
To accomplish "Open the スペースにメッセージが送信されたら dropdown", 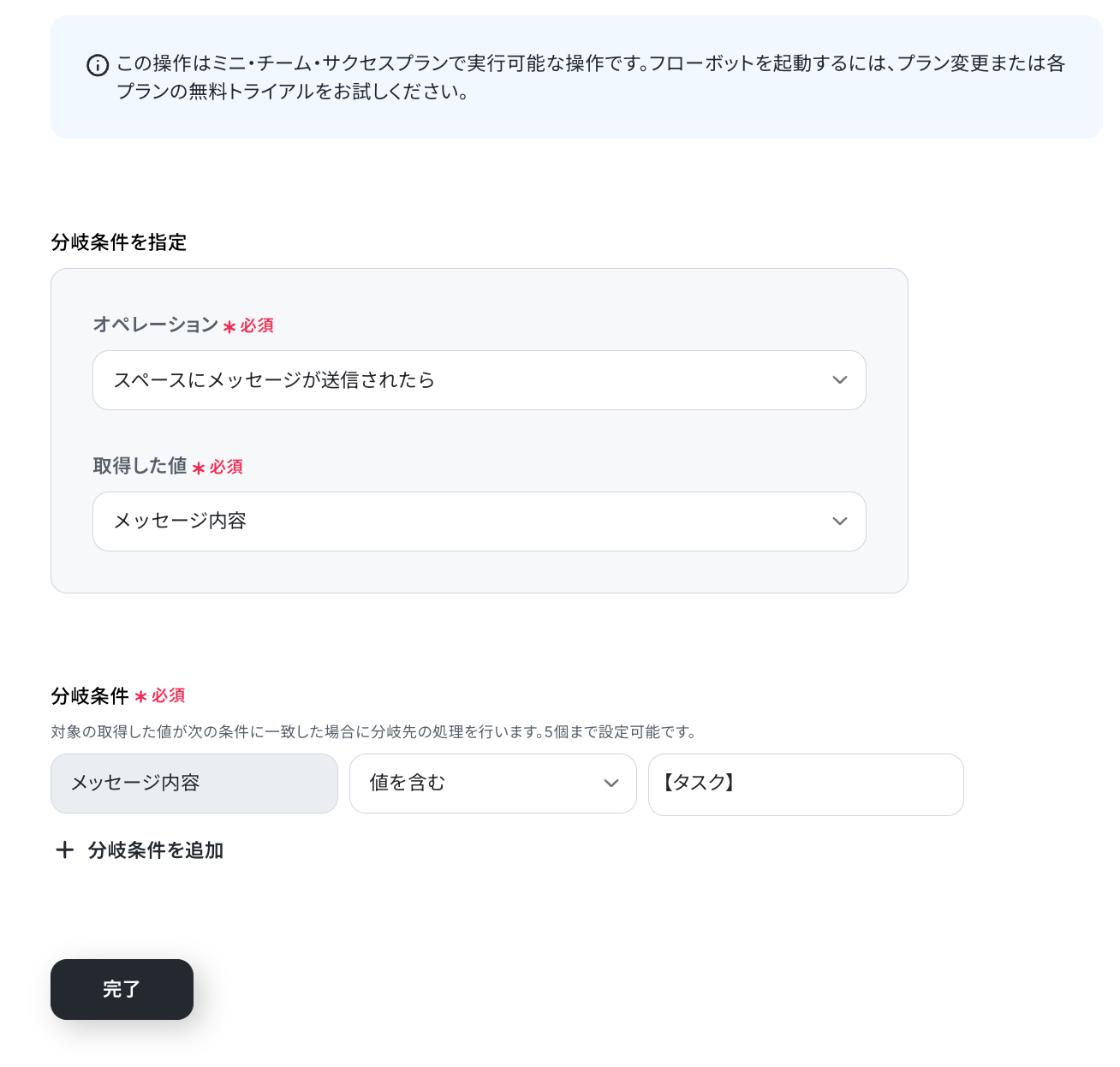I will pos(480,380).
